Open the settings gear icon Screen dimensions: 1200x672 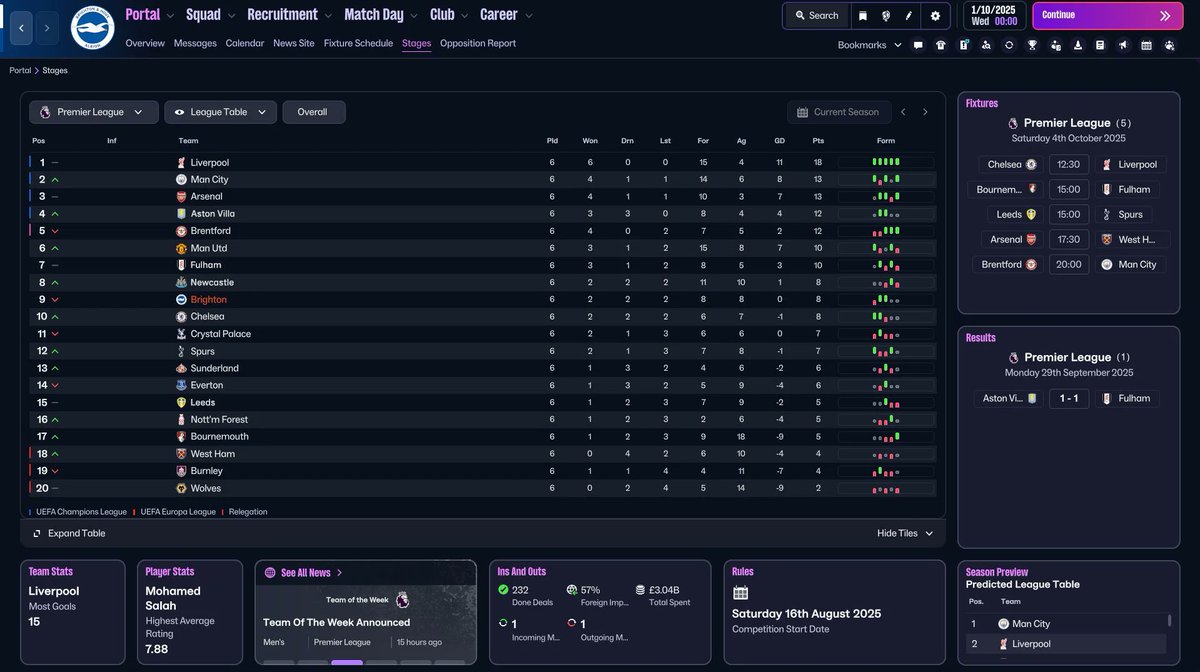tap(935, 15)
